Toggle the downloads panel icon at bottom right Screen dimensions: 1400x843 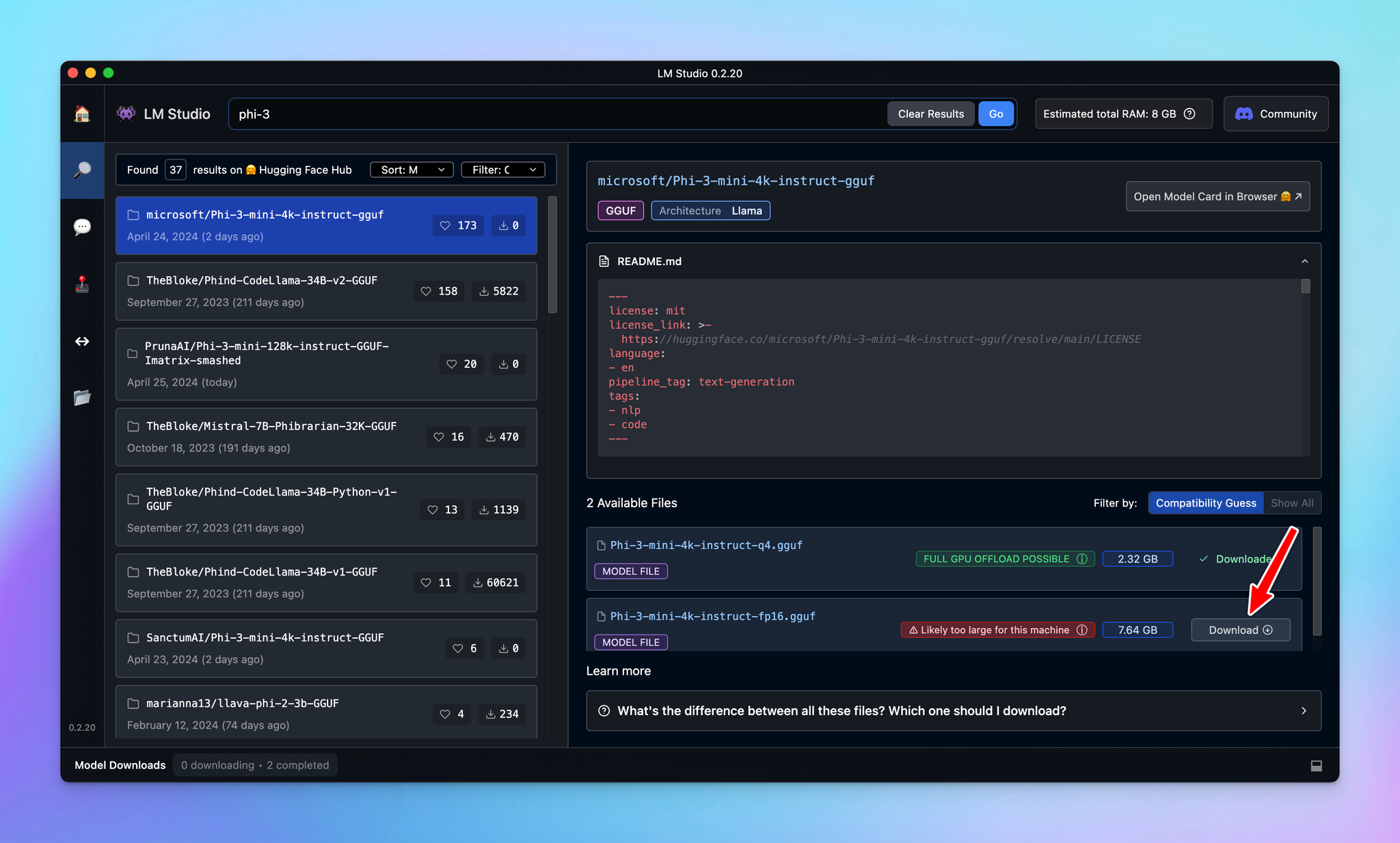(x=1317, y=766)
